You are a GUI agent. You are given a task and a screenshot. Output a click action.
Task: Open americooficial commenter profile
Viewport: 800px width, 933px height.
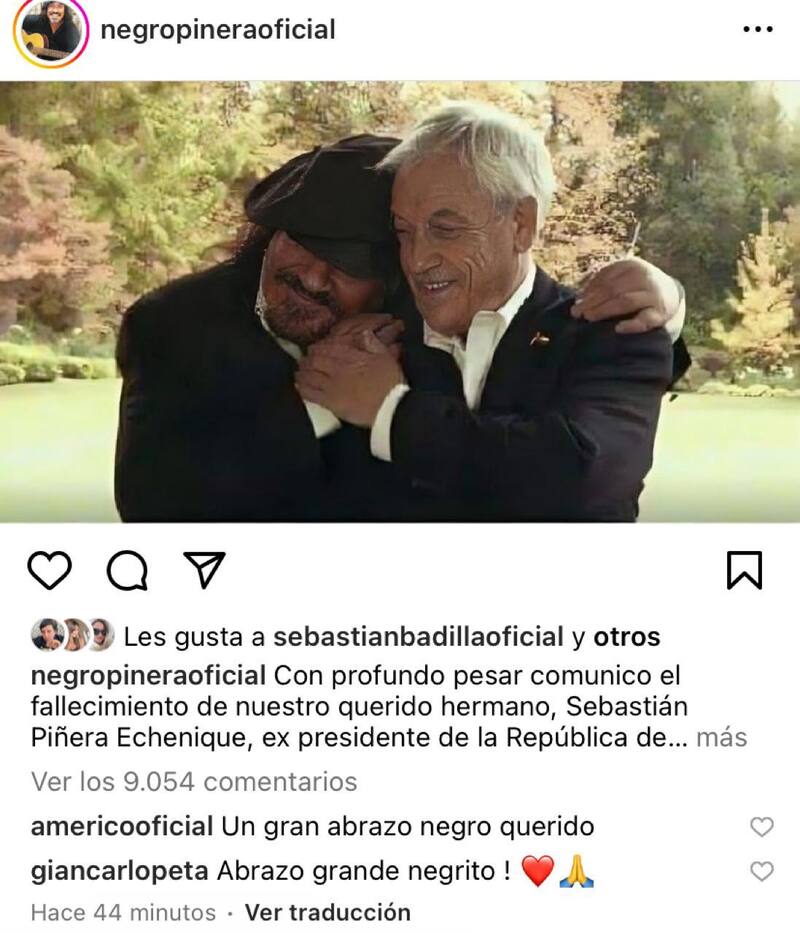[122, 826]
